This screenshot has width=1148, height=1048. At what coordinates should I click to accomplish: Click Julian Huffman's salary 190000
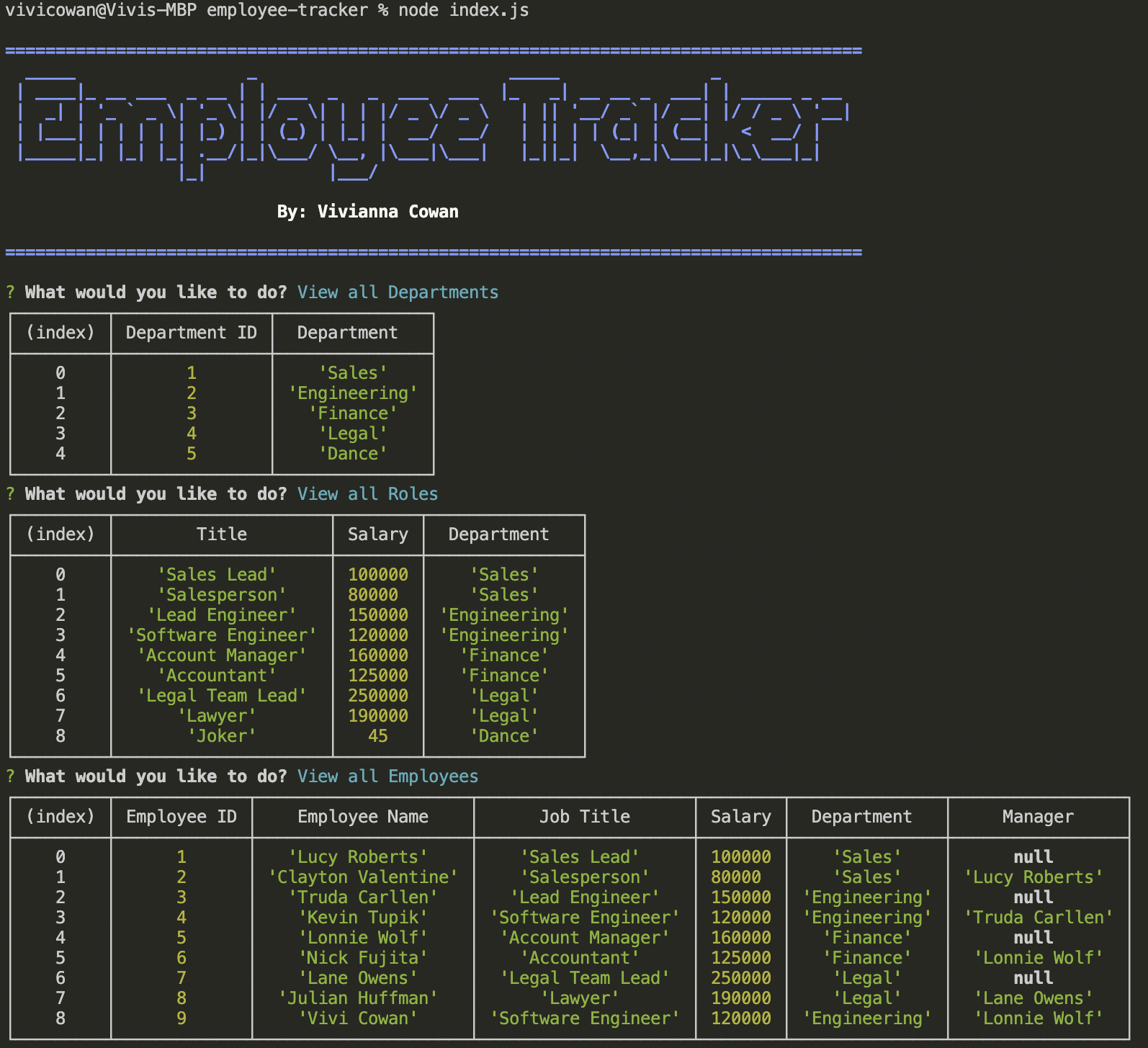click(741, 998)
